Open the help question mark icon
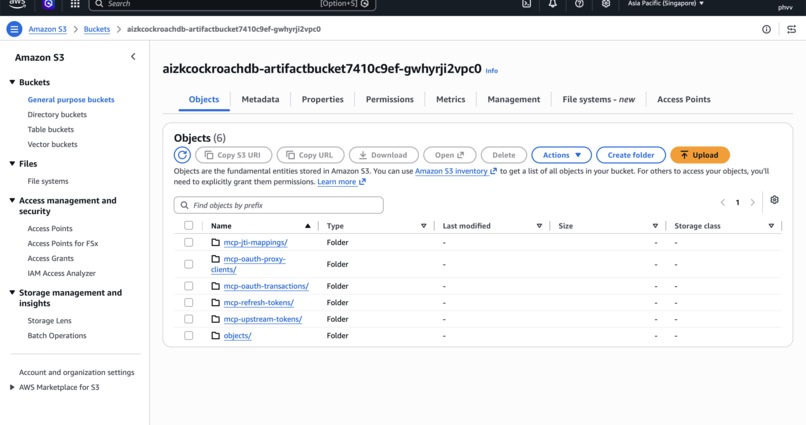The height and width of the screenshot is (425, 806). point(579,4)
